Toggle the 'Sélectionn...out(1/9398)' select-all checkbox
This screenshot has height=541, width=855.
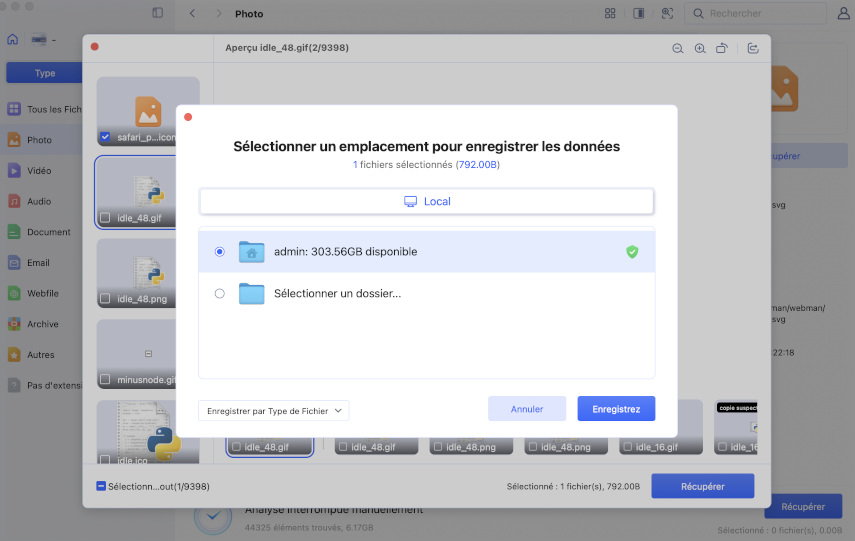pos(101,486)
